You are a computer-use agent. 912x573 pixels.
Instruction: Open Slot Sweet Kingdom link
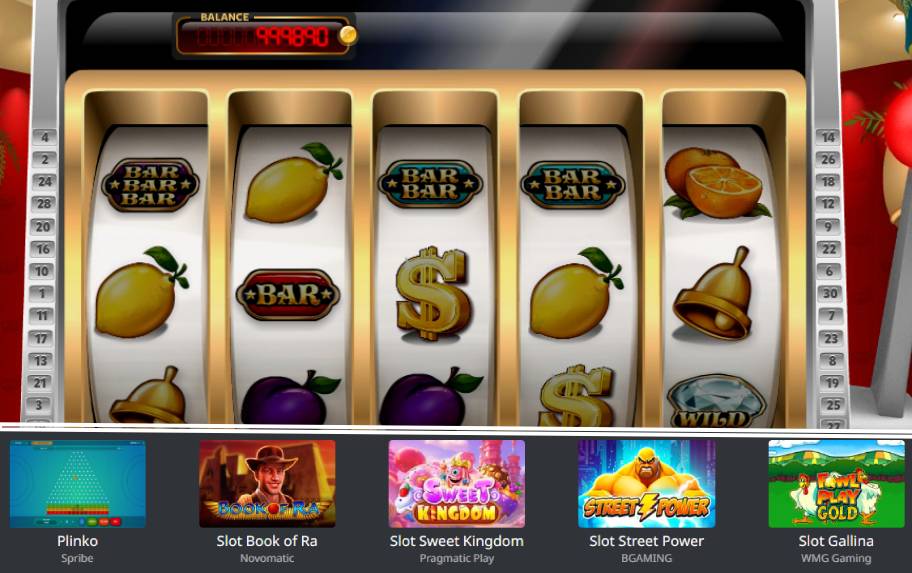coord(457,541)
